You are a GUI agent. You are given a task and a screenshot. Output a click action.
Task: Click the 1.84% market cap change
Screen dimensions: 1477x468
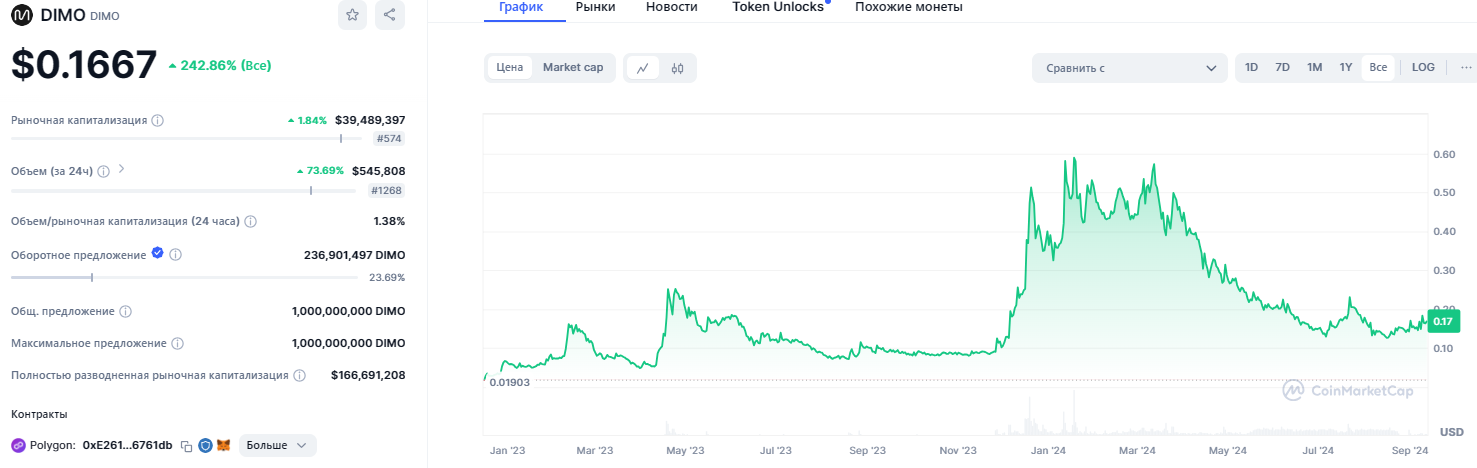(307, 120)
